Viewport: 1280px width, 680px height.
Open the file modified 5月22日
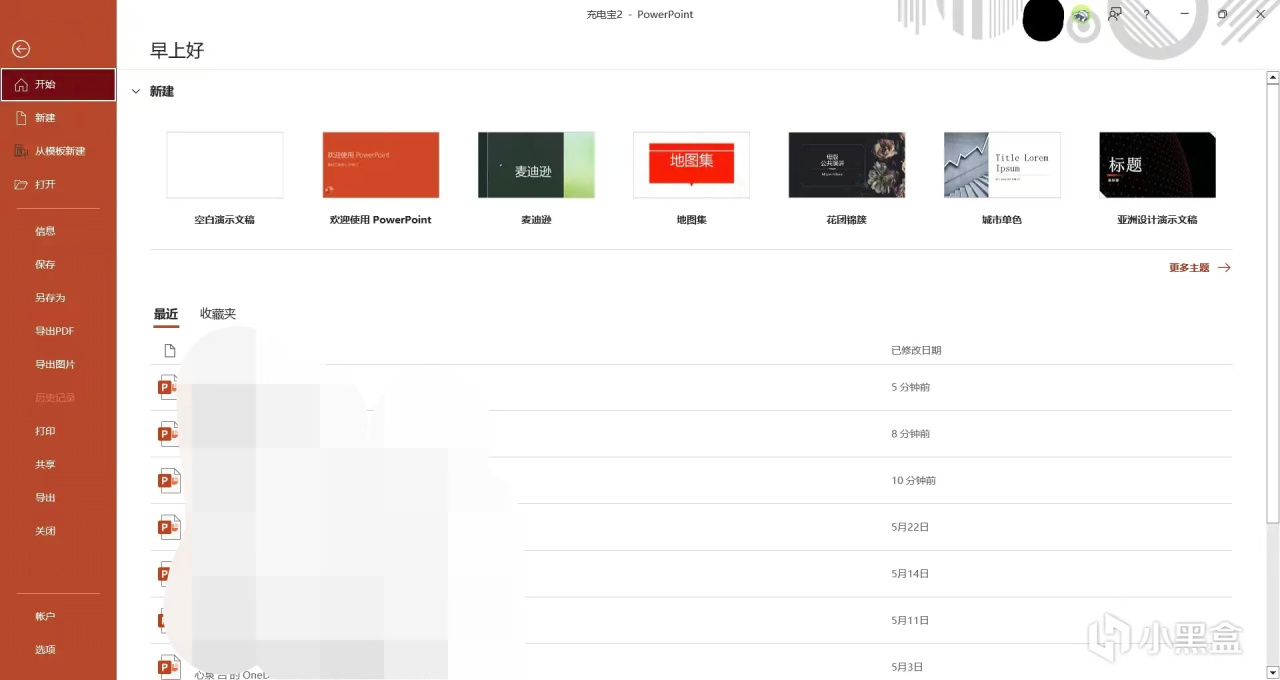click(691, 527)
